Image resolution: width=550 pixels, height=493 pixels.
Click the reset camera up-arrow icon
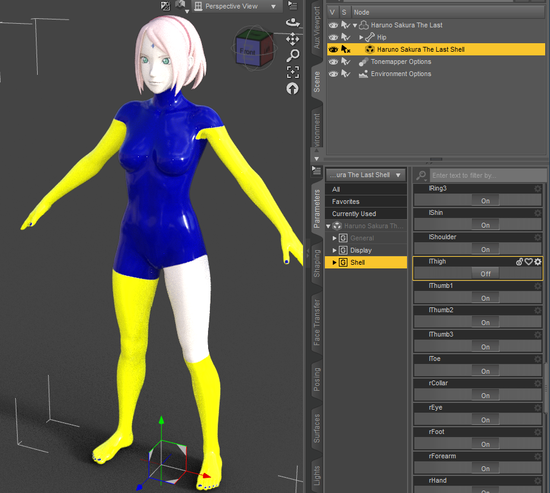click(292, 88)
